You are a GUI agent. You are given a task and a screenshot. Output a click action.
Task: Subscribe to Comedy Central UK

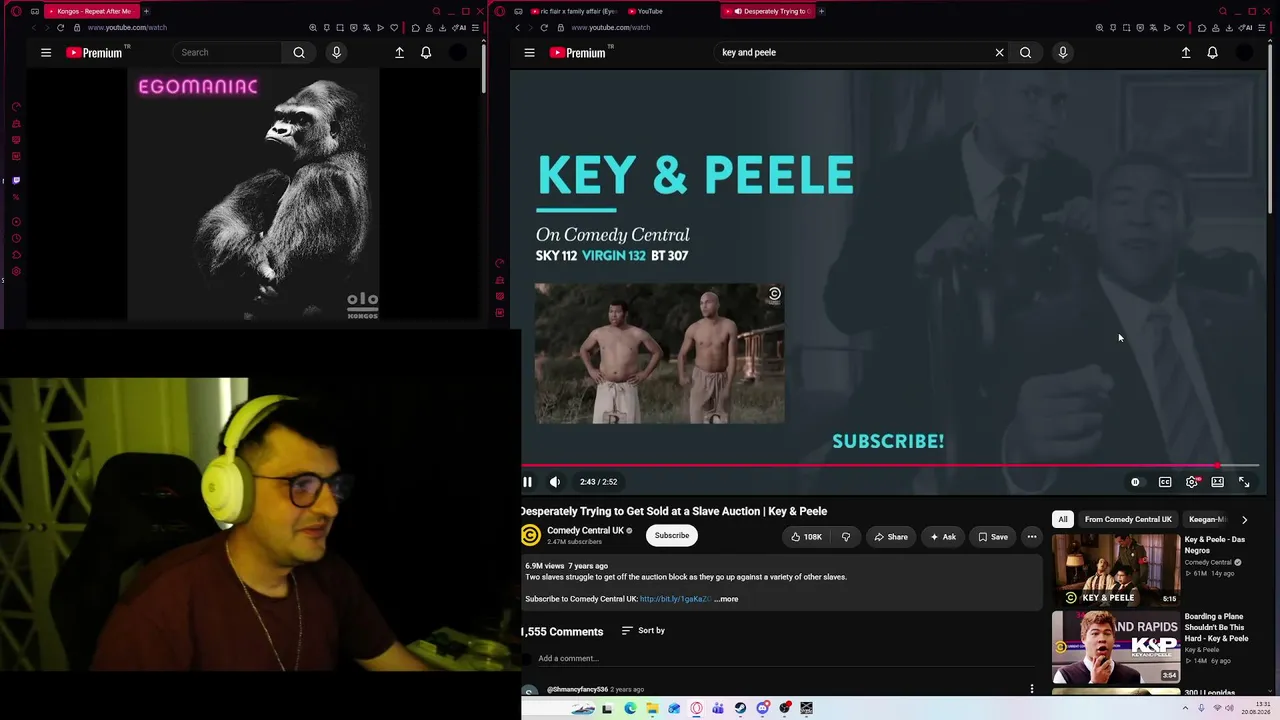click(x=672, y=535)
